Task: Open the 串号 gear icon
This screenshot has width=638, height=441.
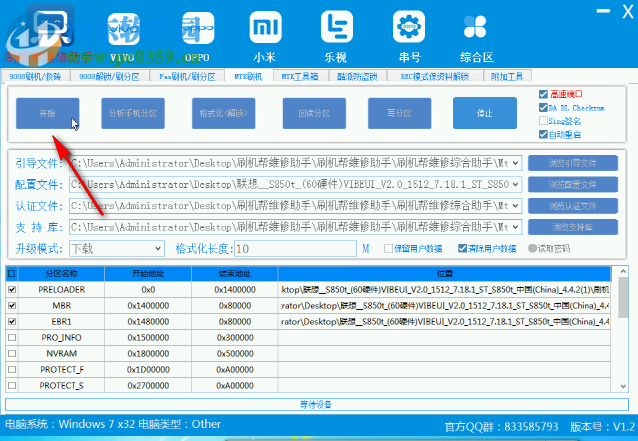Action: [x=409, y=27]
